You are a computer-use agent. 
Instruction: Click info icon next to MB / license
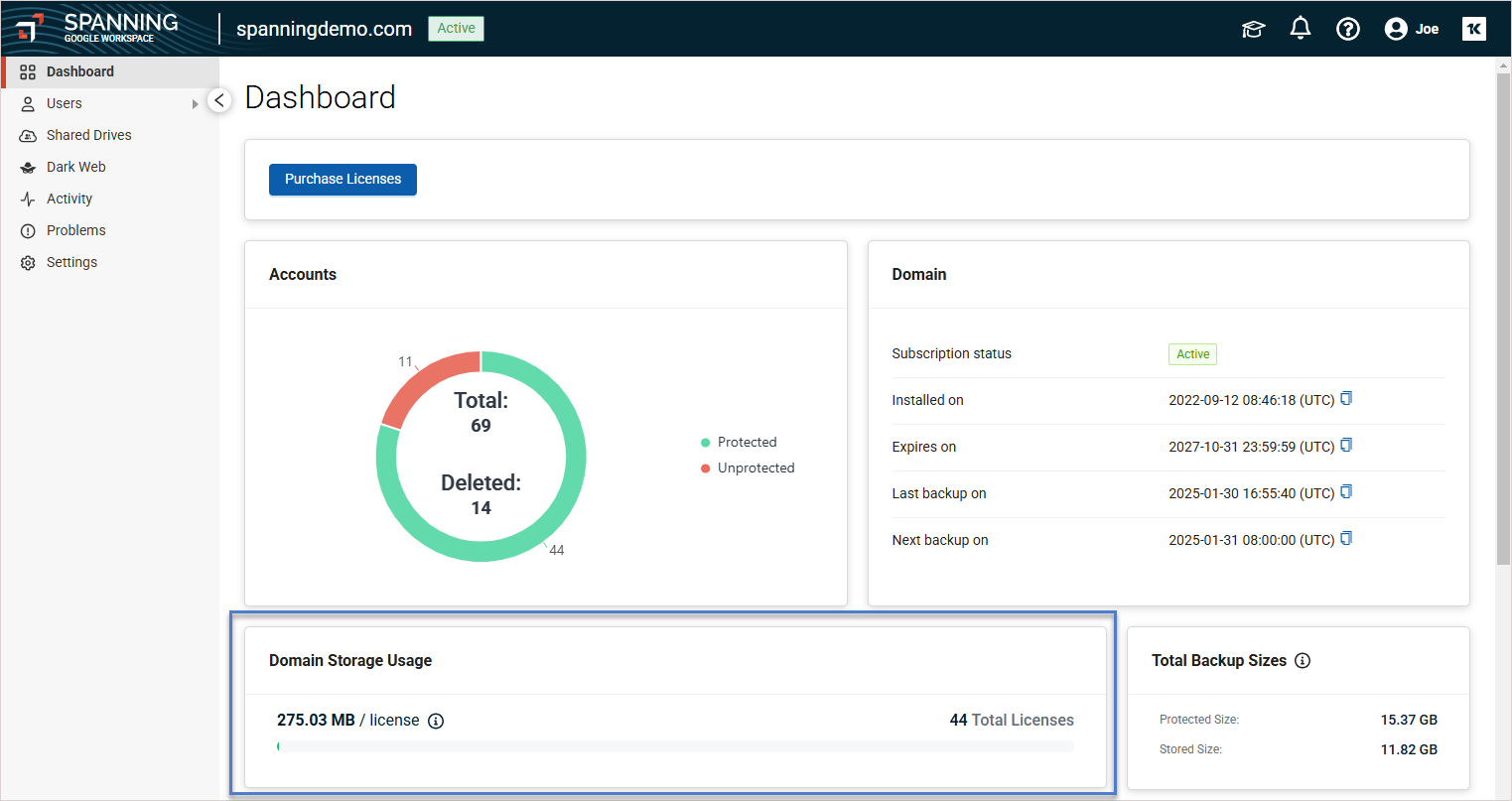tap(435, 722)
